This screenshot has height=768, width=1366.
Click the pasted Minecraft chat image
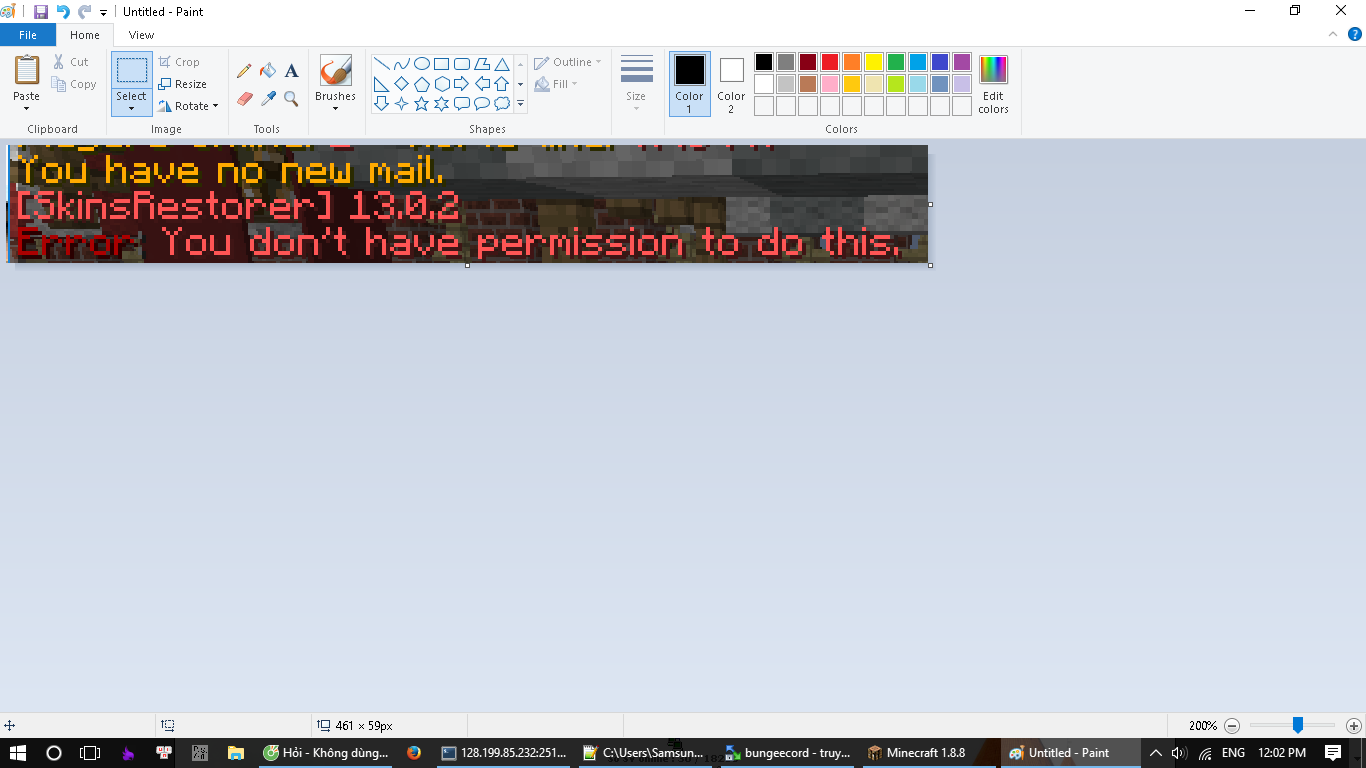[x=469, y=204]
